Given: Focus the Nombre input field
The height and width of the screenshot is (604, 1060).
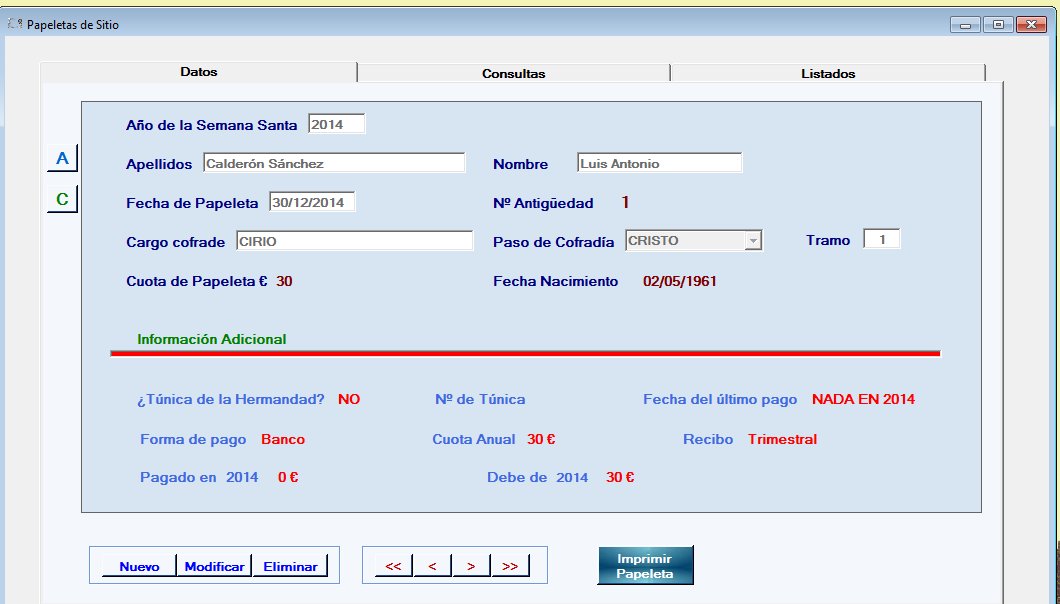Looking at the screenshot, I should point(659,163).
